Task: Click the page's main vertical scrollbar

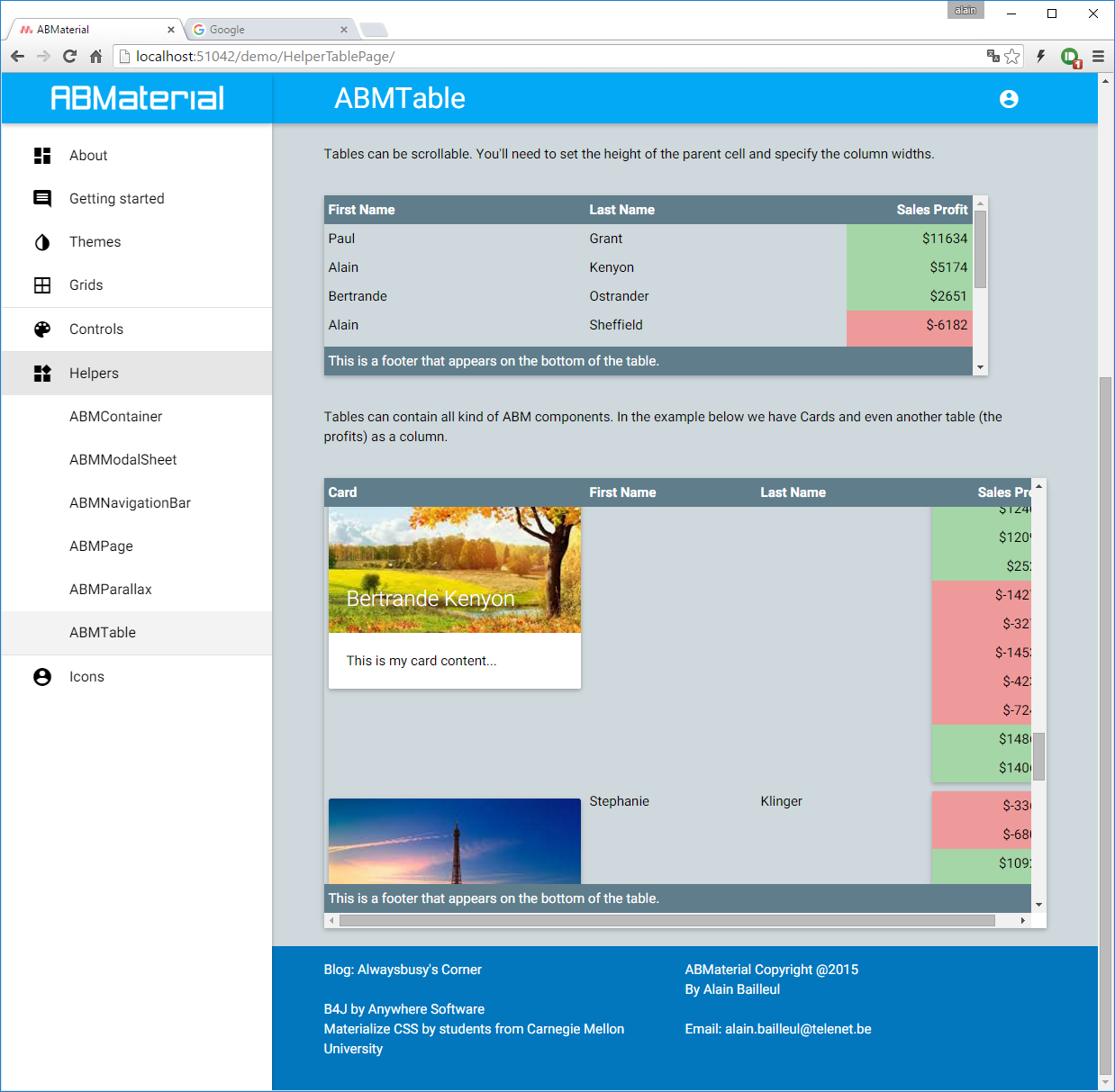Action: pos(1105,726)
